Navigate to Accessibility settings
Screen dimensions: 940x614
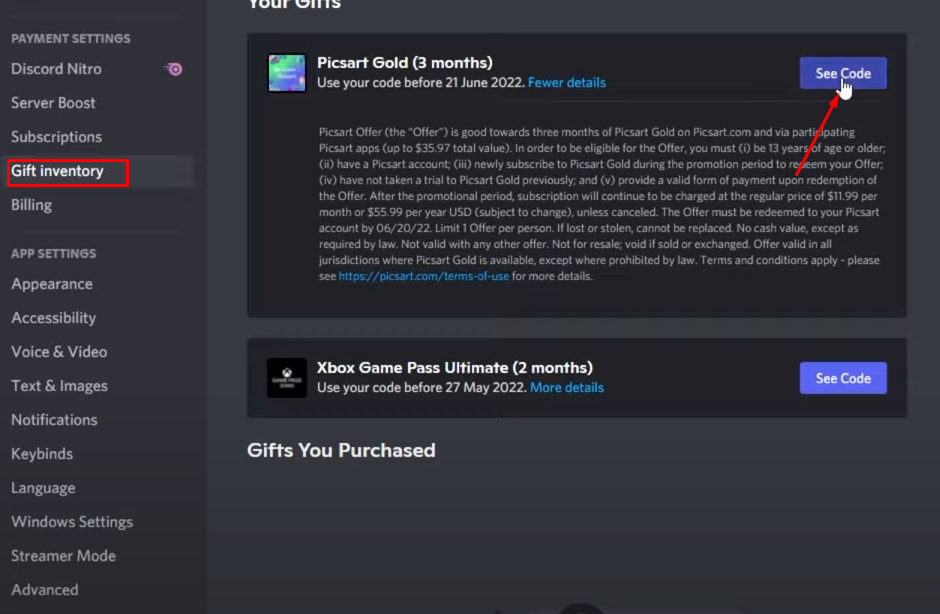tap(53, 318)
